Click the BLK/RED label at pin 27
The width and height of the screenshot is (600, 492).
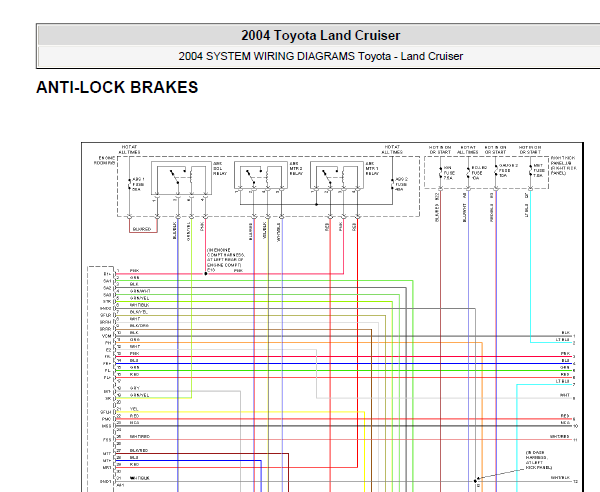pos(139,451)
